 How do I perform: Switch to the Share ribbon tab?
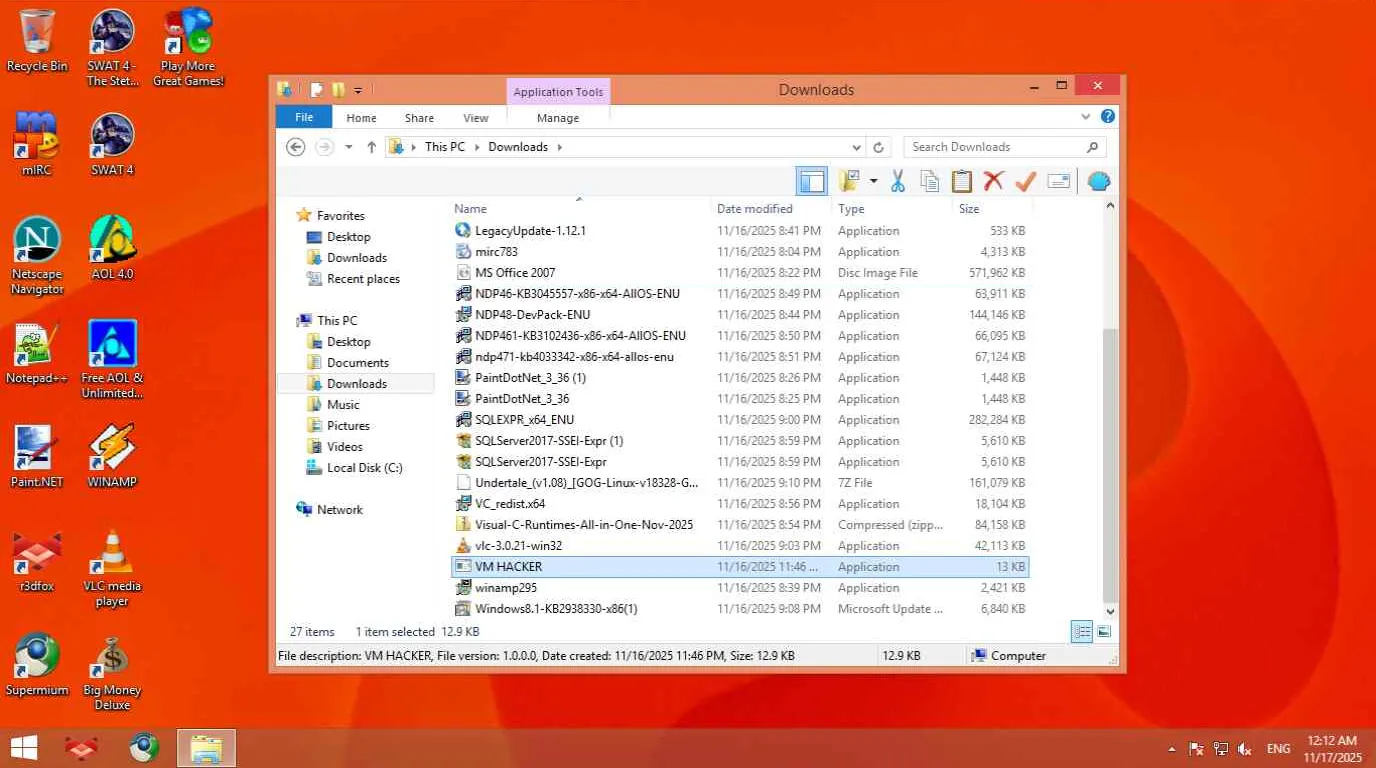coord(419,118)
